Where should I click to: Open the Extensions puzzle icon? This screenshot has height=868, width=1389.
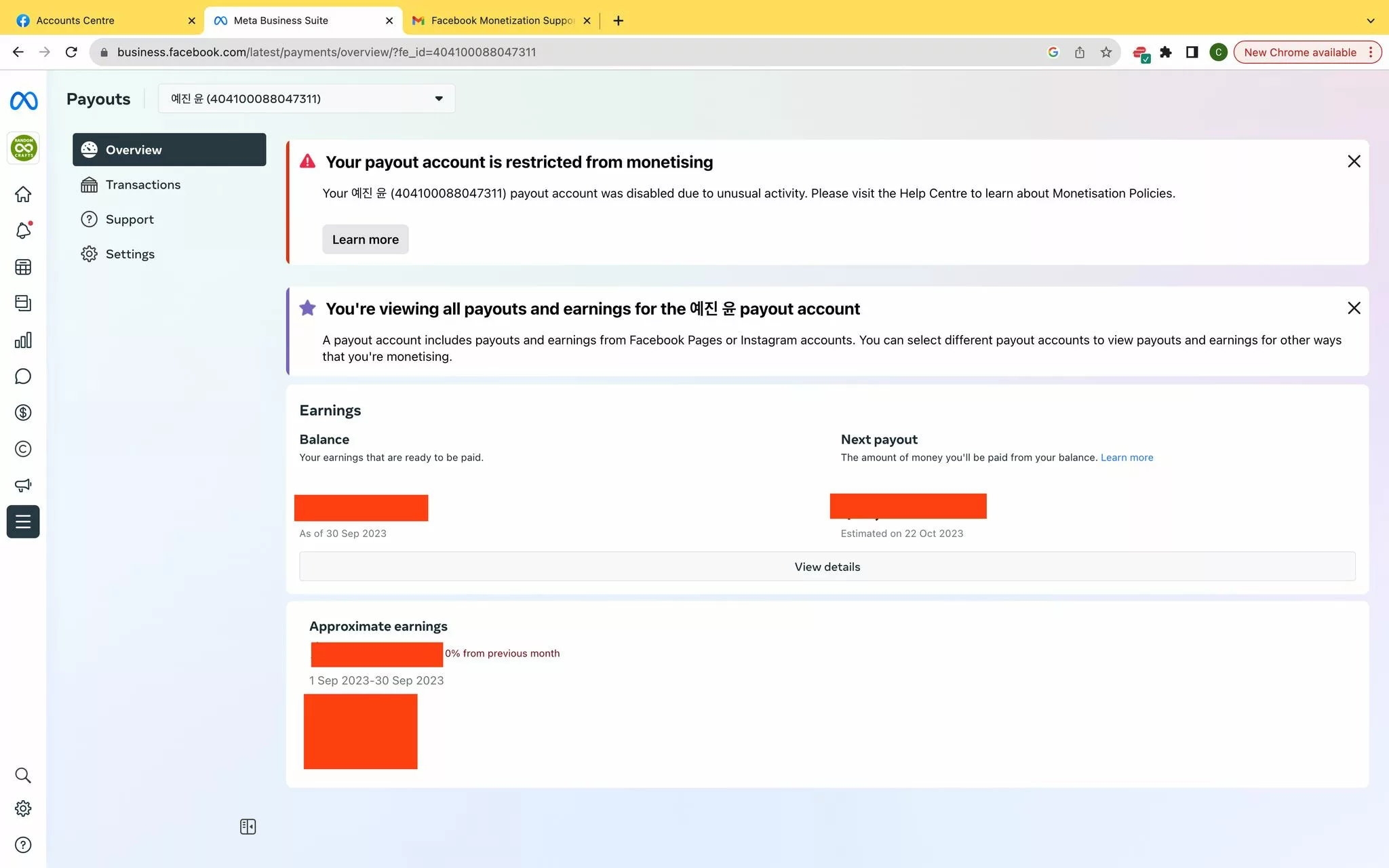(x=1166, y=52)
